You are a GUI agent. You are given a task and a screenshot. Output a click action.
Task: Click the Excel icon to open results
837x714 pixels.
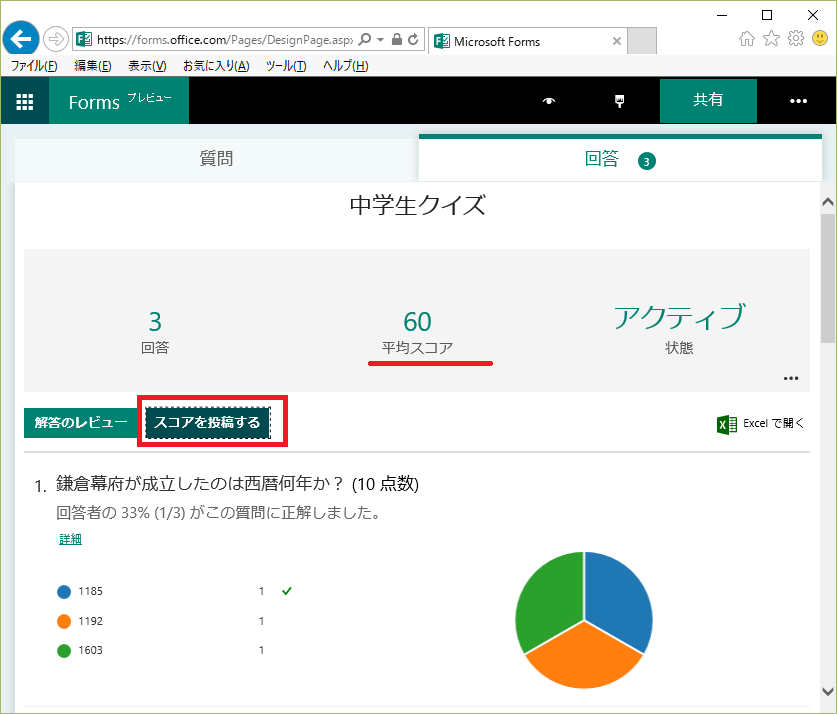tap(727, 424)
